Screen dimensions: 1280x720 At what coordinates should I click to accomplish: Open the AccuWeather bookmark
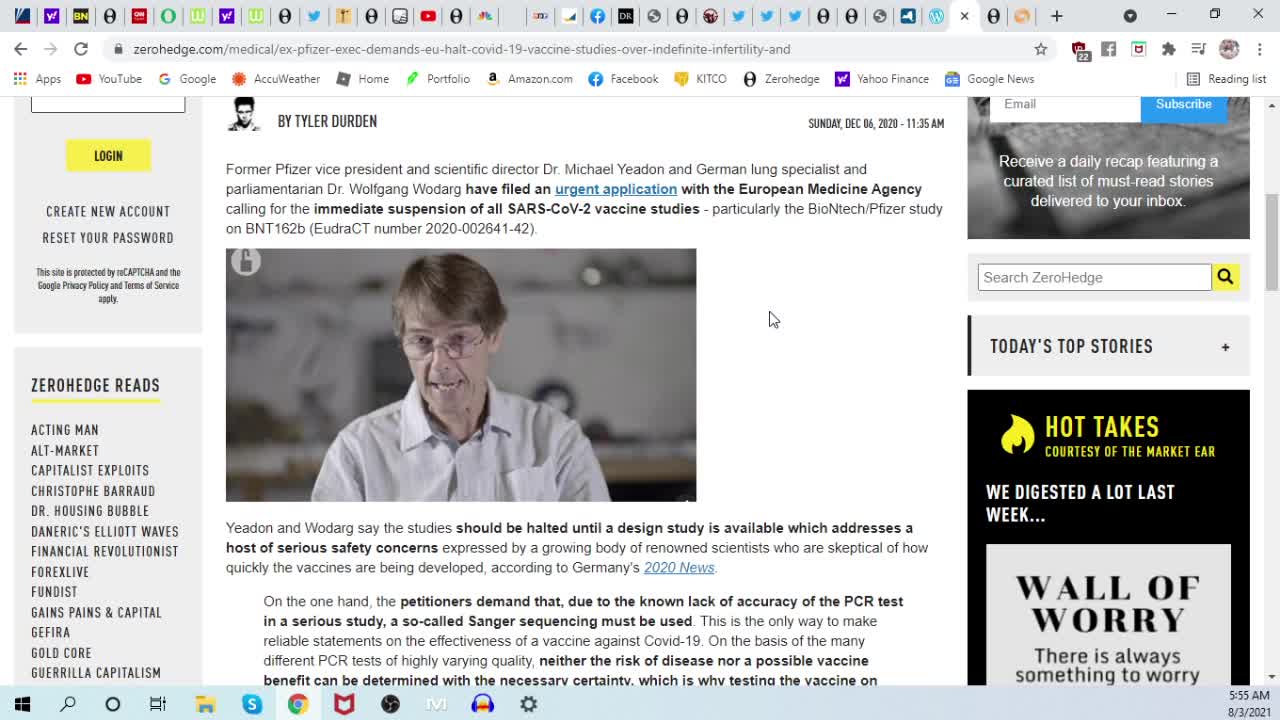click(275, 79)
